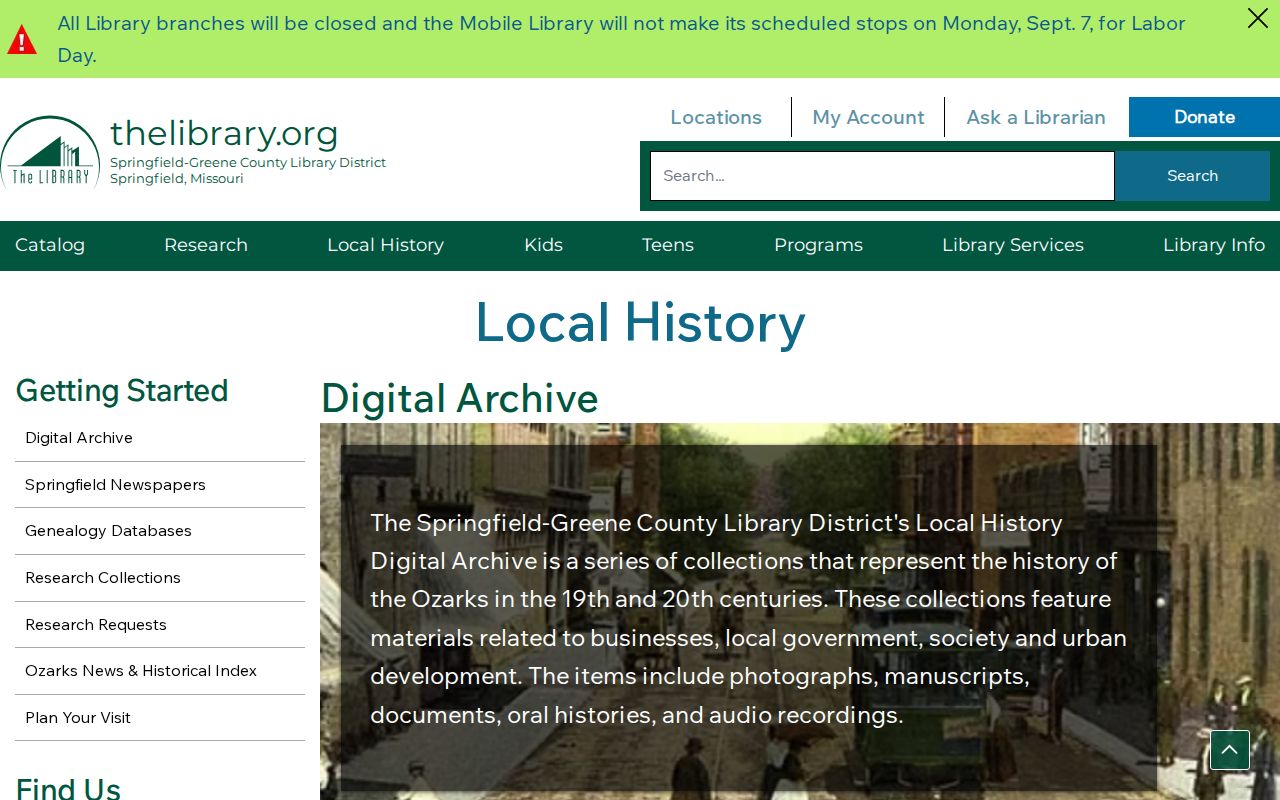The height and width of the screenshot is (800, 1280).
Task: Click the Find Us sidebar heading
Action: tap(68, 788)
